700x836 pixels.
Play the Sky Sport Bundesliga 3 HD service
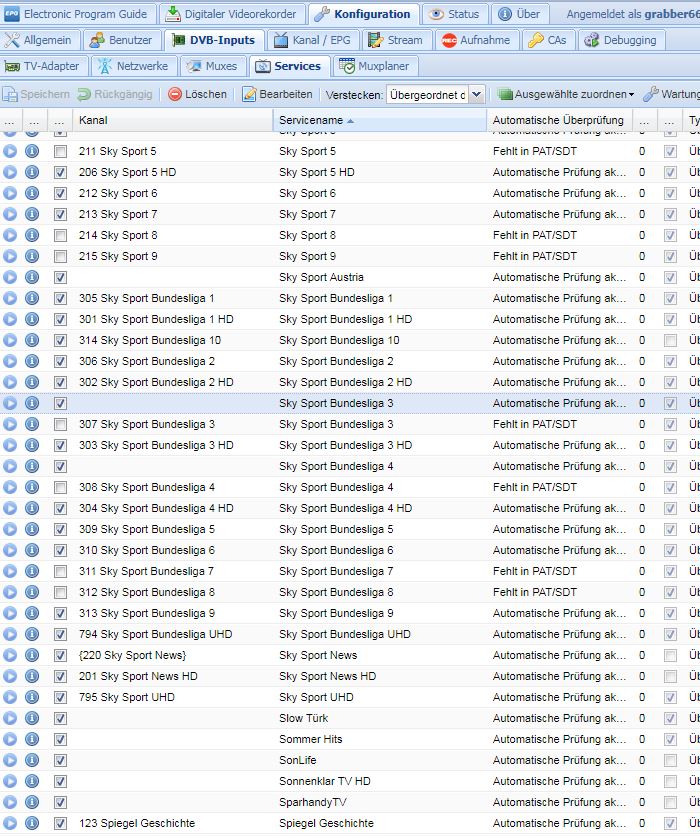[10, 445]
